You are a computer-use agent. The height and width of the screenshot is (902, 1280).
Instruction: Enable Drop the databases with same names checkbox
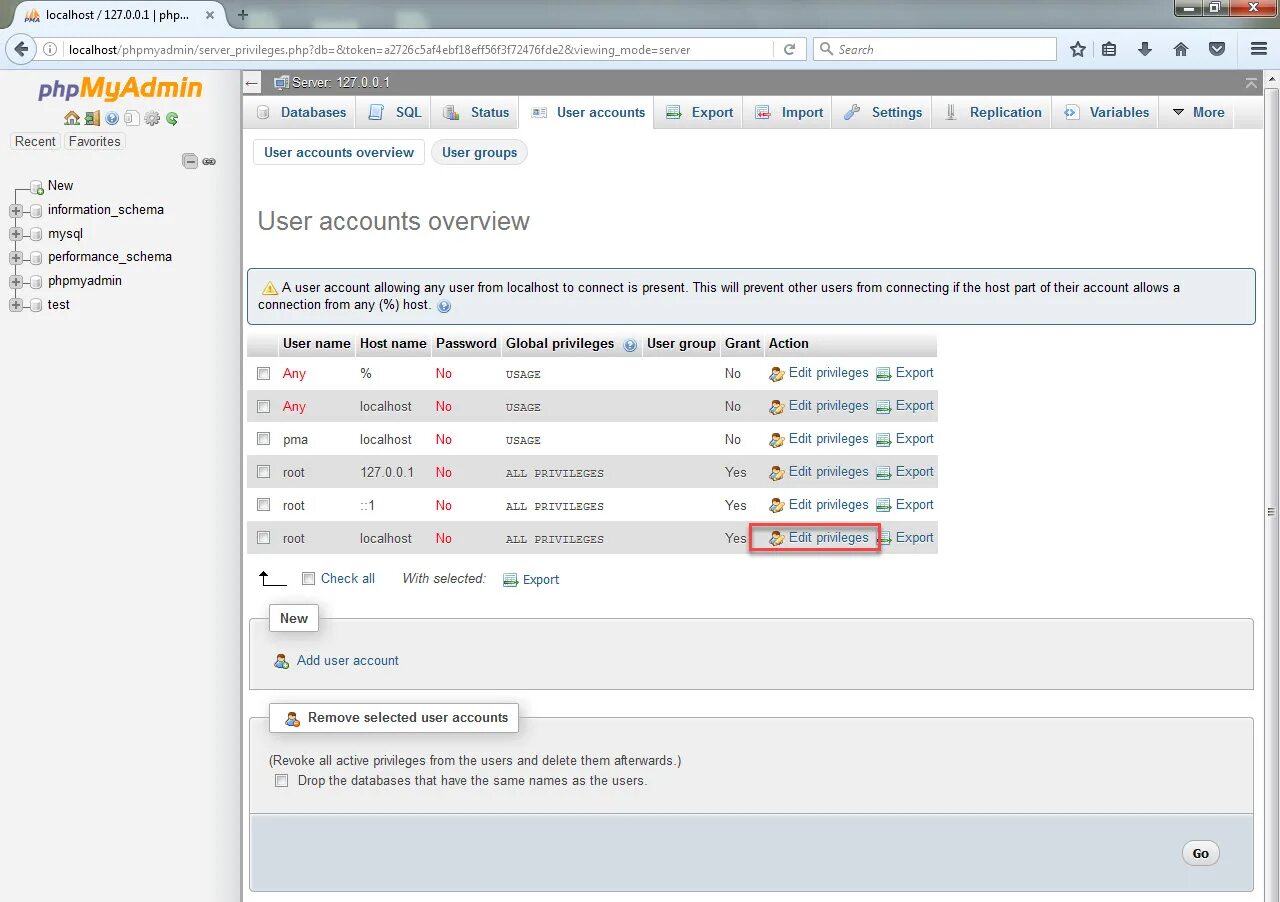point(282,780)
